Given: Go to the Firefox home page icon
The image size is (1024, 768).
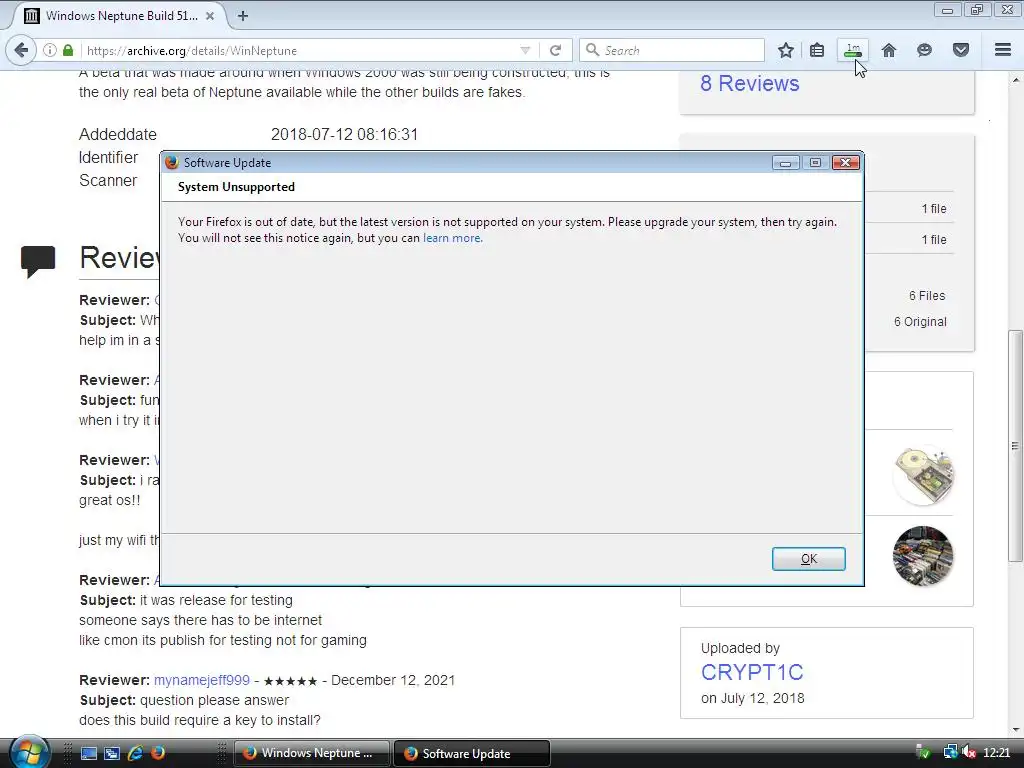Looking at the screenshot, I should point(889,50).
